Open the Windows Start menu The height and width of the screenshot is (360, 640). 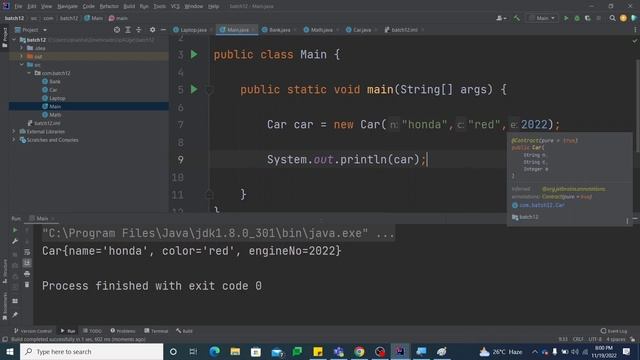click(10, 351)
